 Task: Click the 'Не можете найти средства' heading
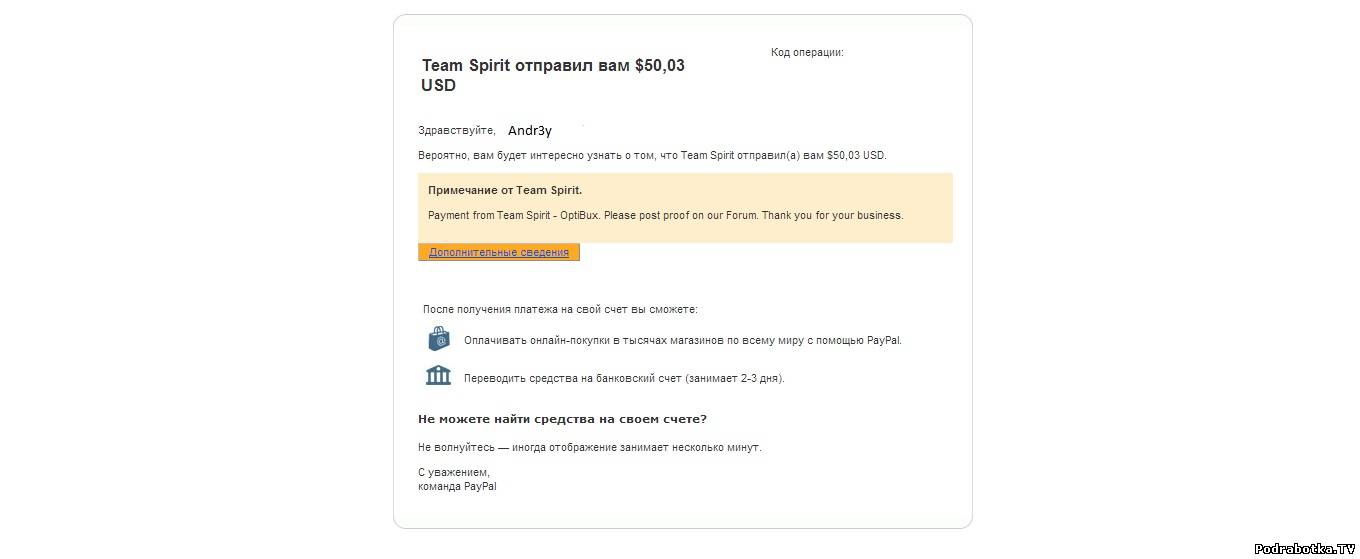[x=562, y=419]
